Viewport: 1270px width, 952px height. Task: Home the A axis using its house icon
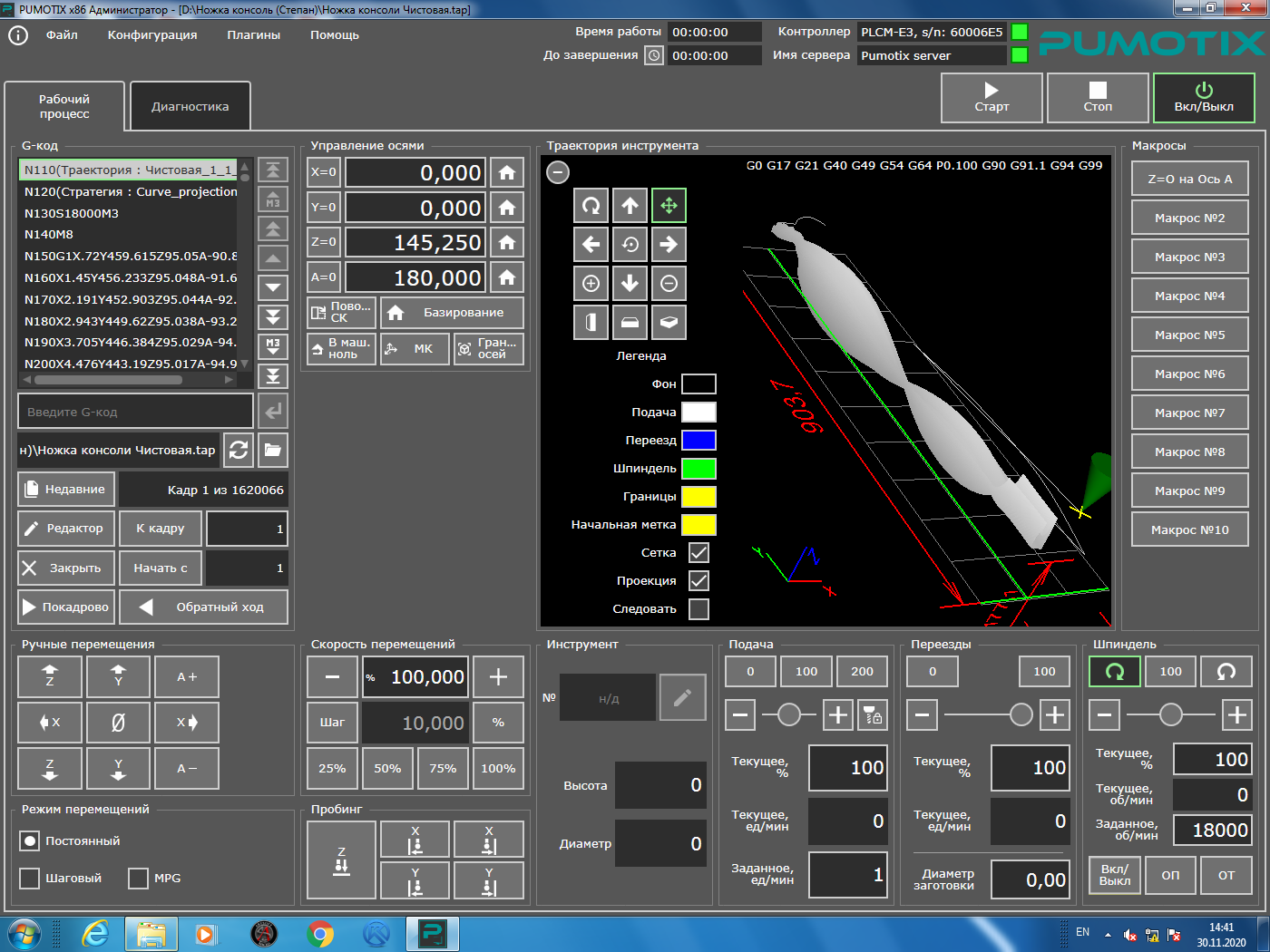click(x=507, y=277)
